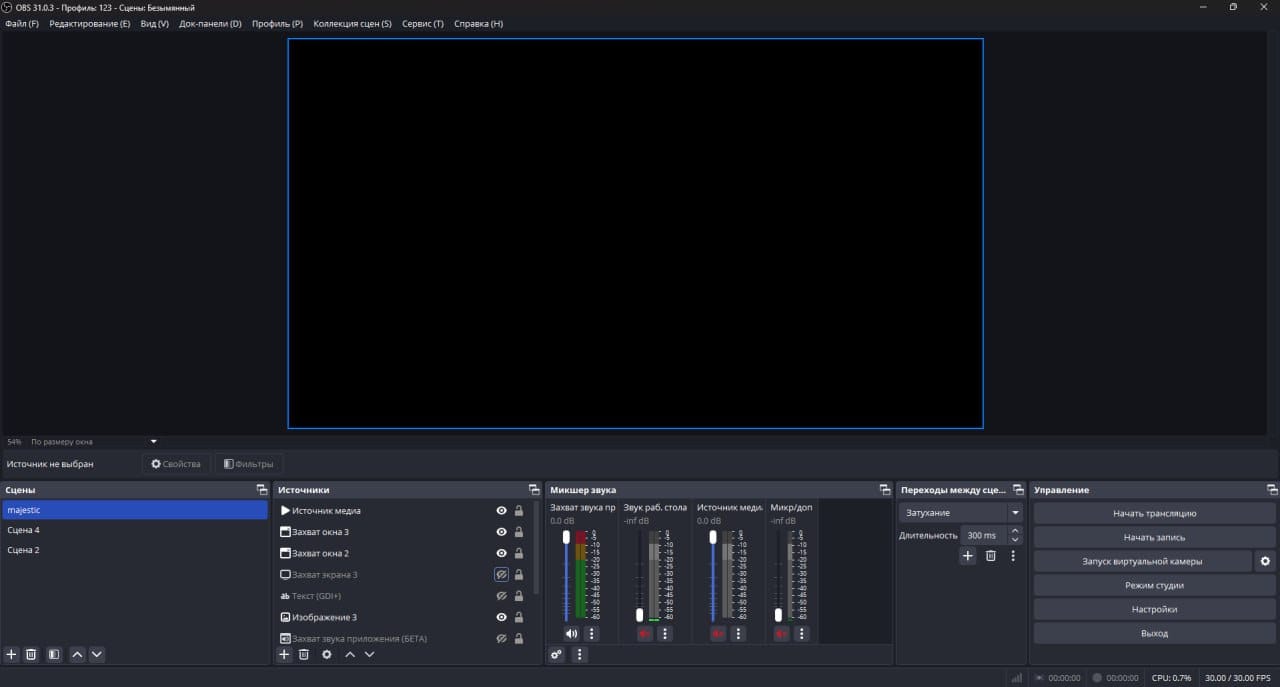Open transition properties three dots

click(x=1013, y=556)
